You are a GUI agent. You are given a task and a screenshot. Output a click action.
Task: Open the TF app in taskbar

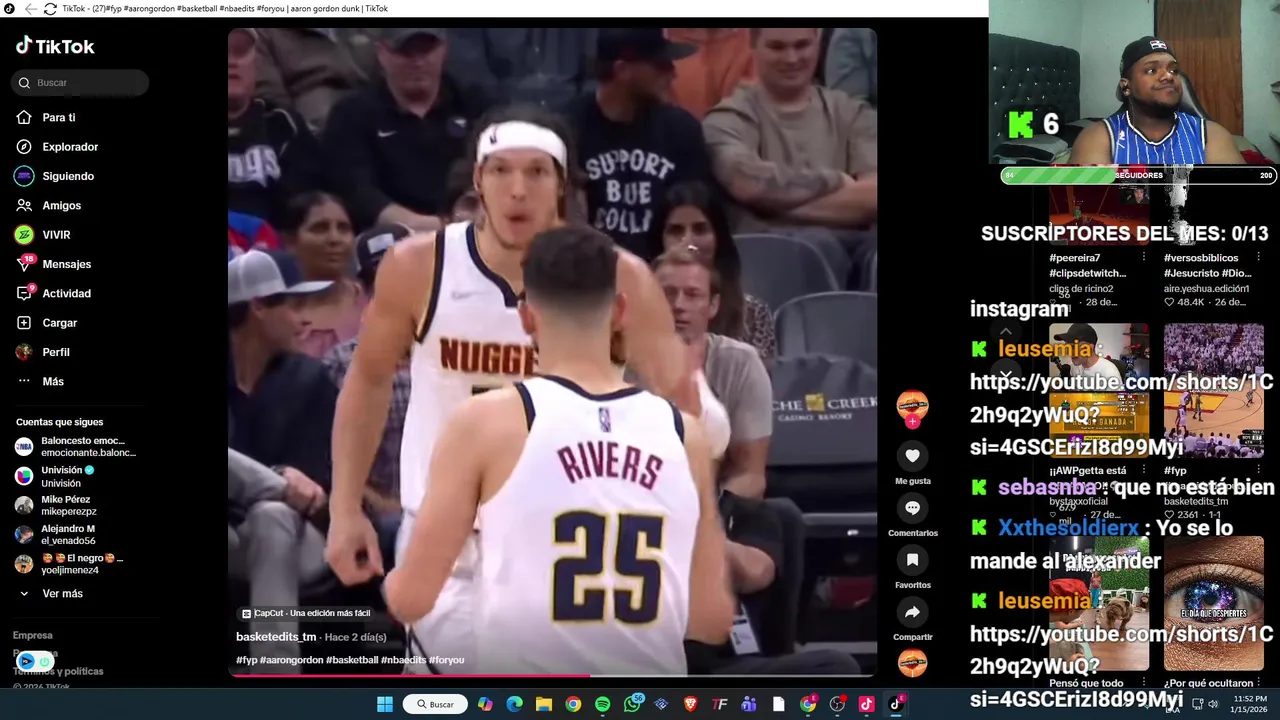tap(720, 704)
